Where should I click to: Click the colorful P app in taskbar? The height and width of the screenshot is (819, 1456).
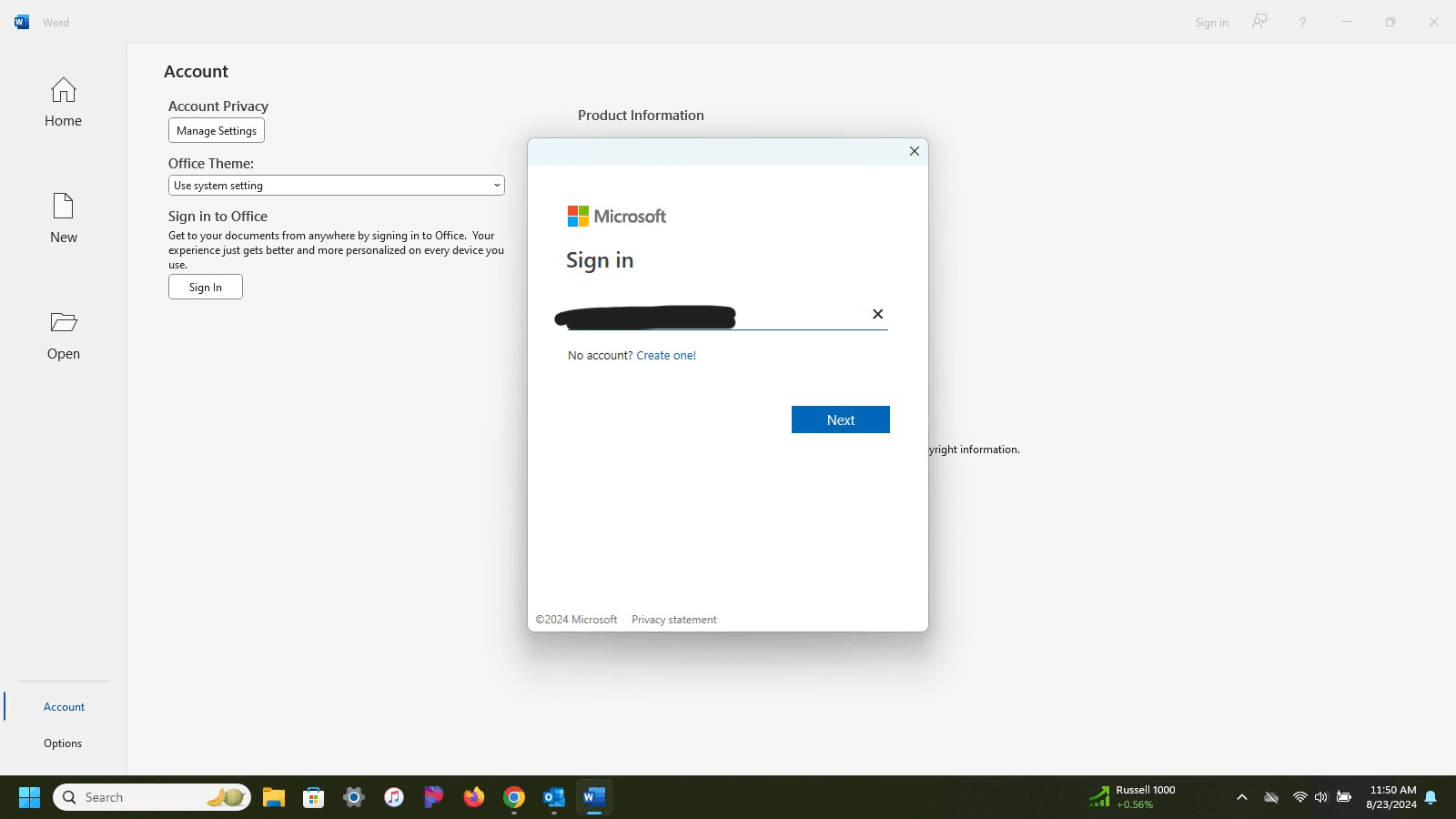pyautogui.click(x=434, y=797)
